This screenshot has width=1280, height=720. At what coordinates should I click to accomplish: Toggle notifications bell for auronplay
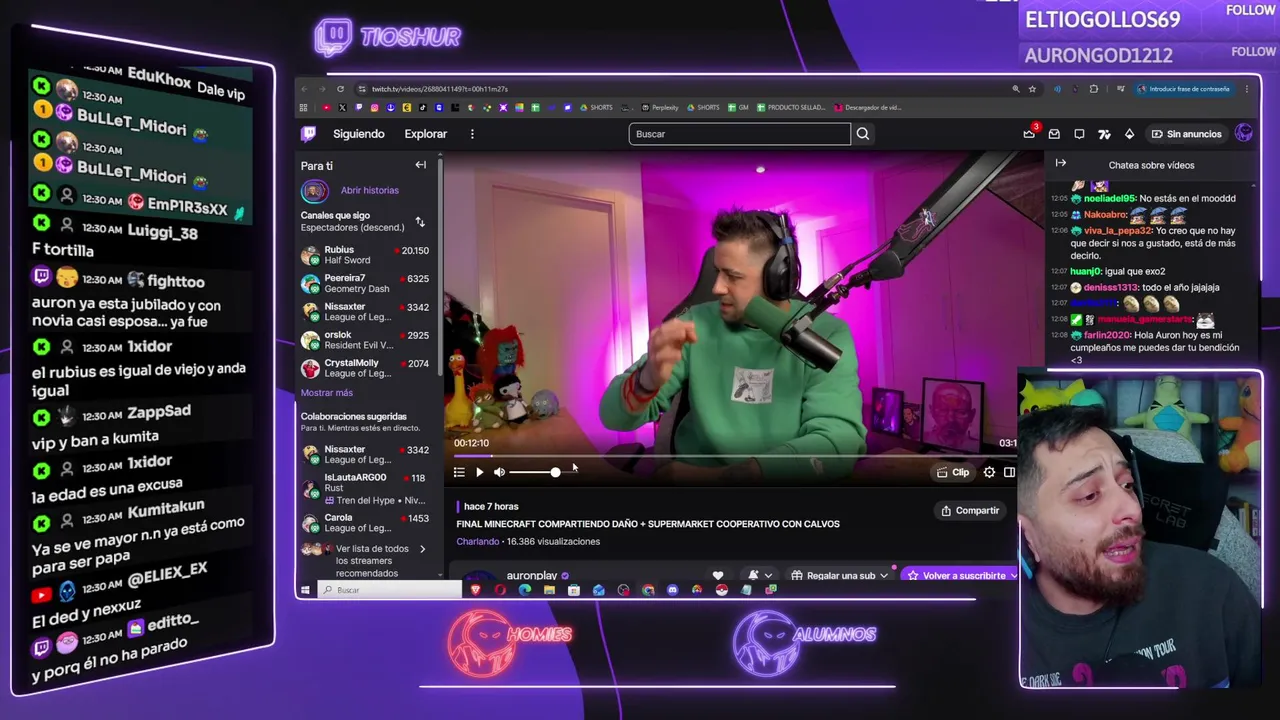click(x=752, y=576)
